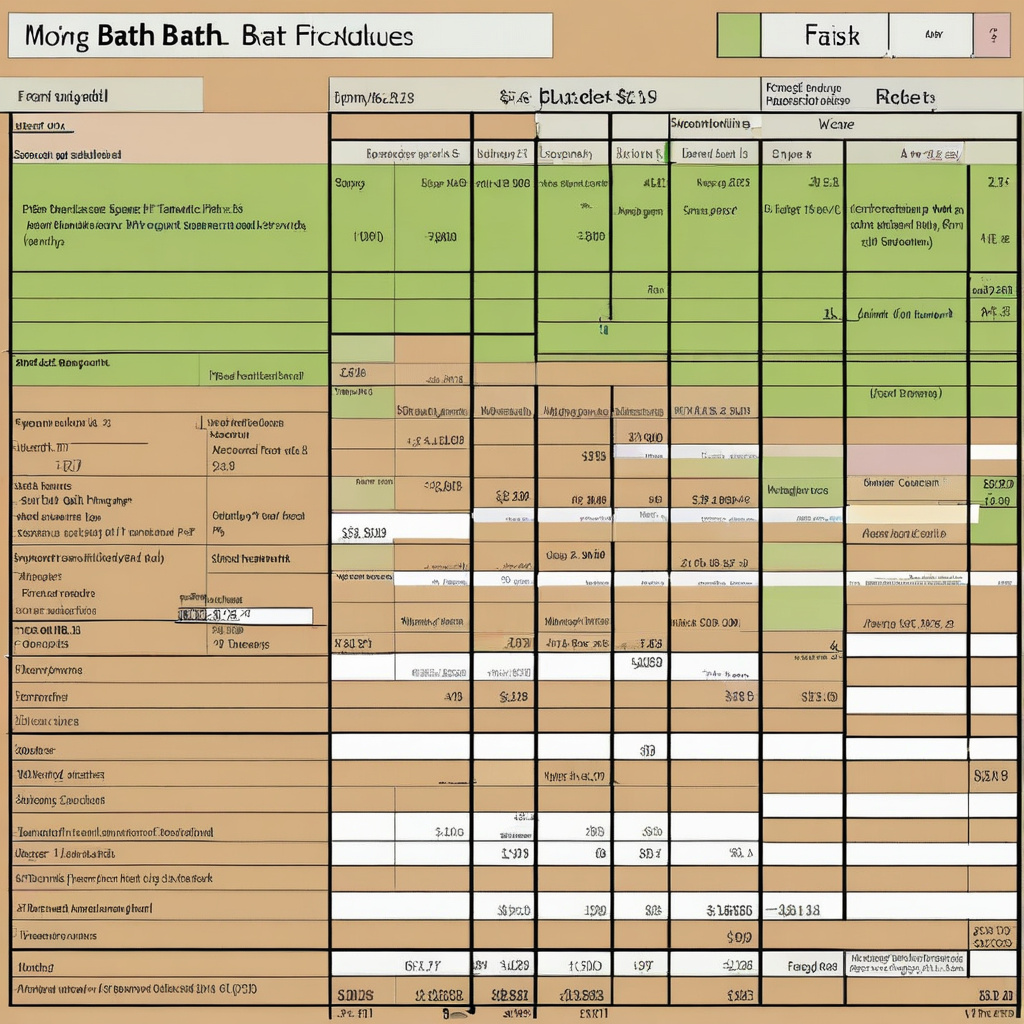Image resolution: width=1024 pixels, height=1024 pixels.
Task: Click the Freeoonoas row label
Action: point(60,936)
